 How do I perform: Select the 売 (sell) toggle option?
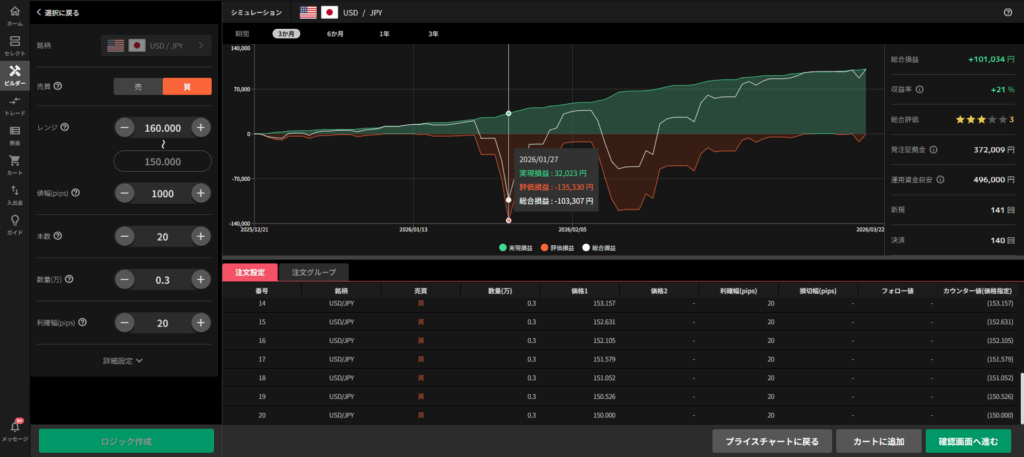(138, 86)
